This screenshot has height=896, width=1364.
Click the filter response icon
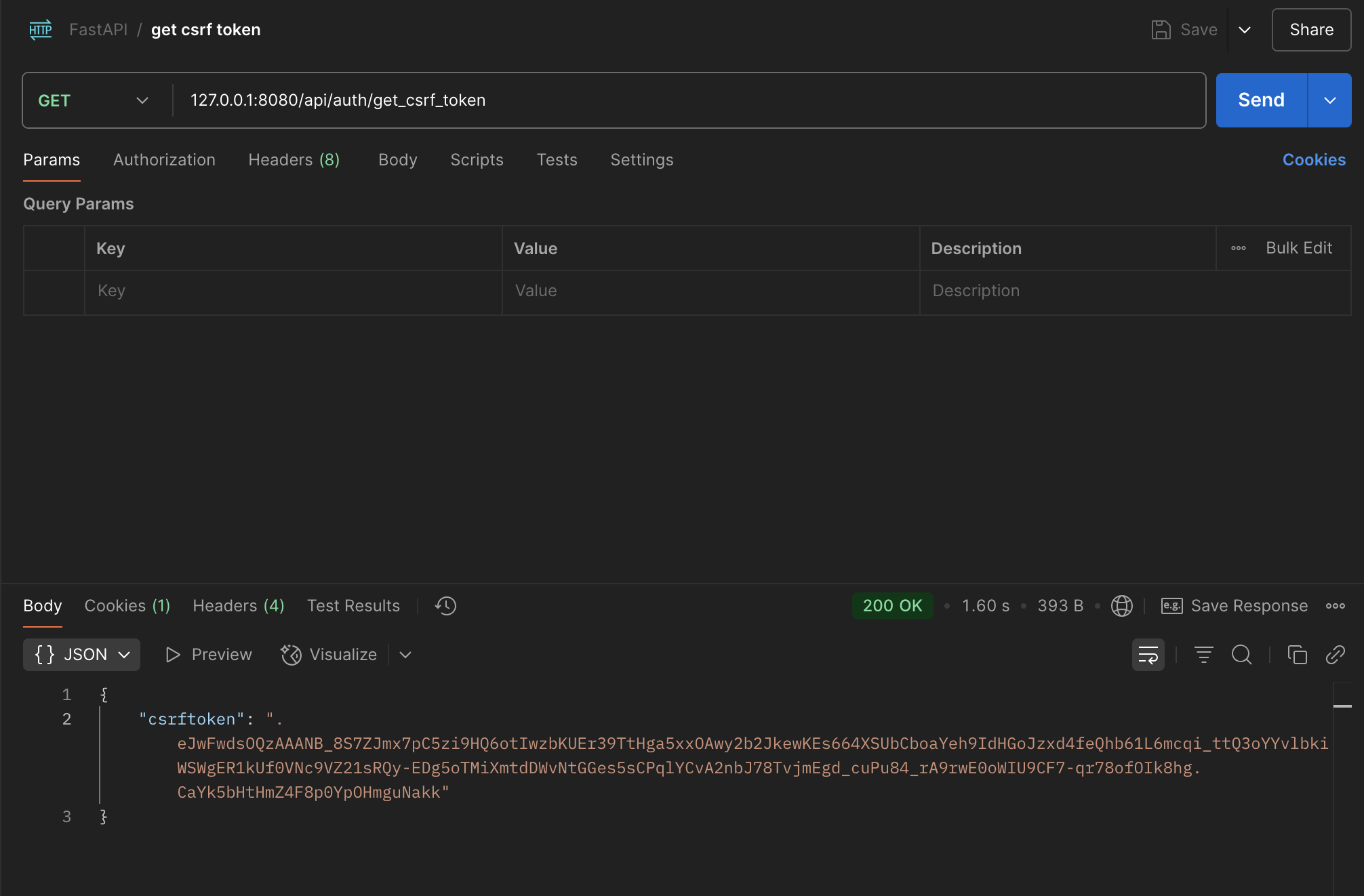1203,655
